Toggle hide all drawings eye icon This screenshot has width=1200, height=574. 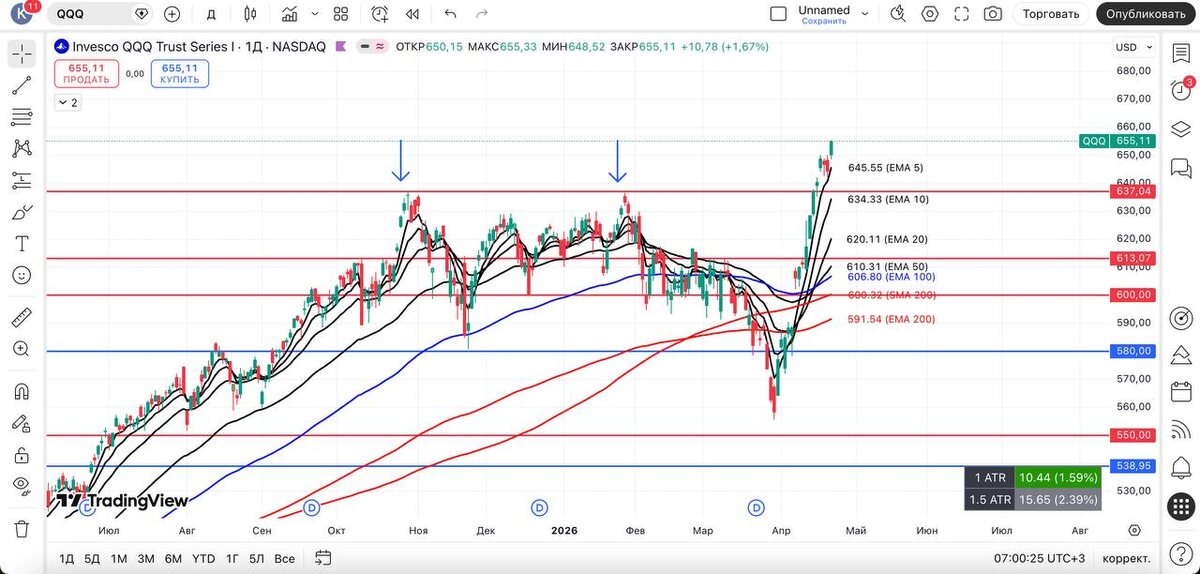[x=21, y=485]
